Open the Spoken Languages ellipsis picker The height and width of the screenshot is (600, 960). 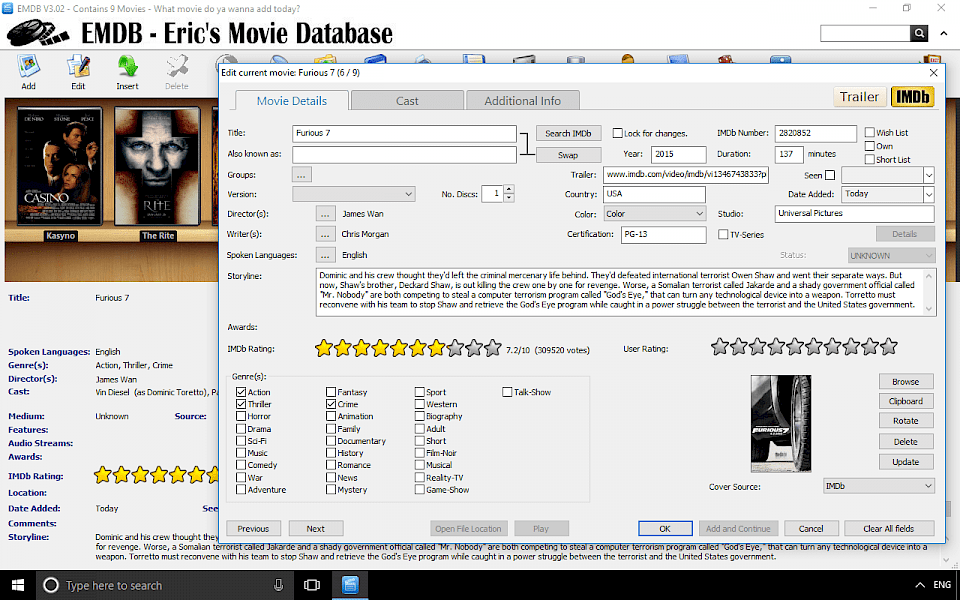pyautogui.click(x=325, y=255)
